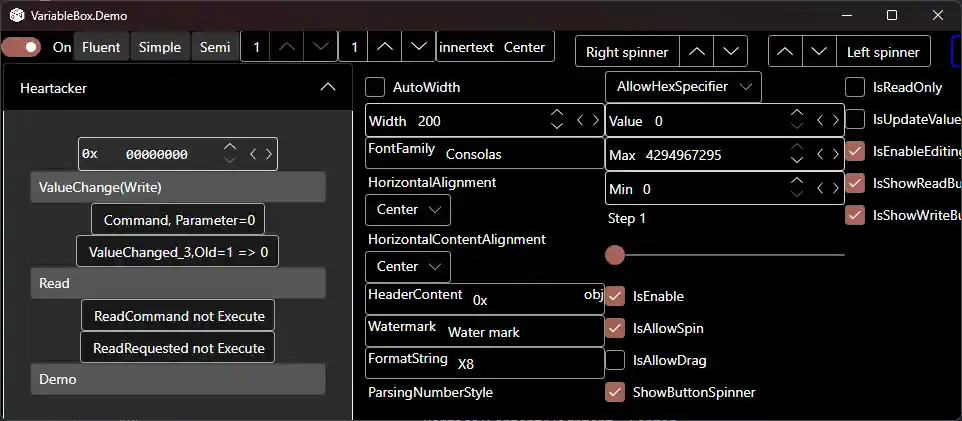The width and height of the screenshot is (962, 421).
Task: Increase the Max value spin up arrow
Action: (x=797, y=148)
